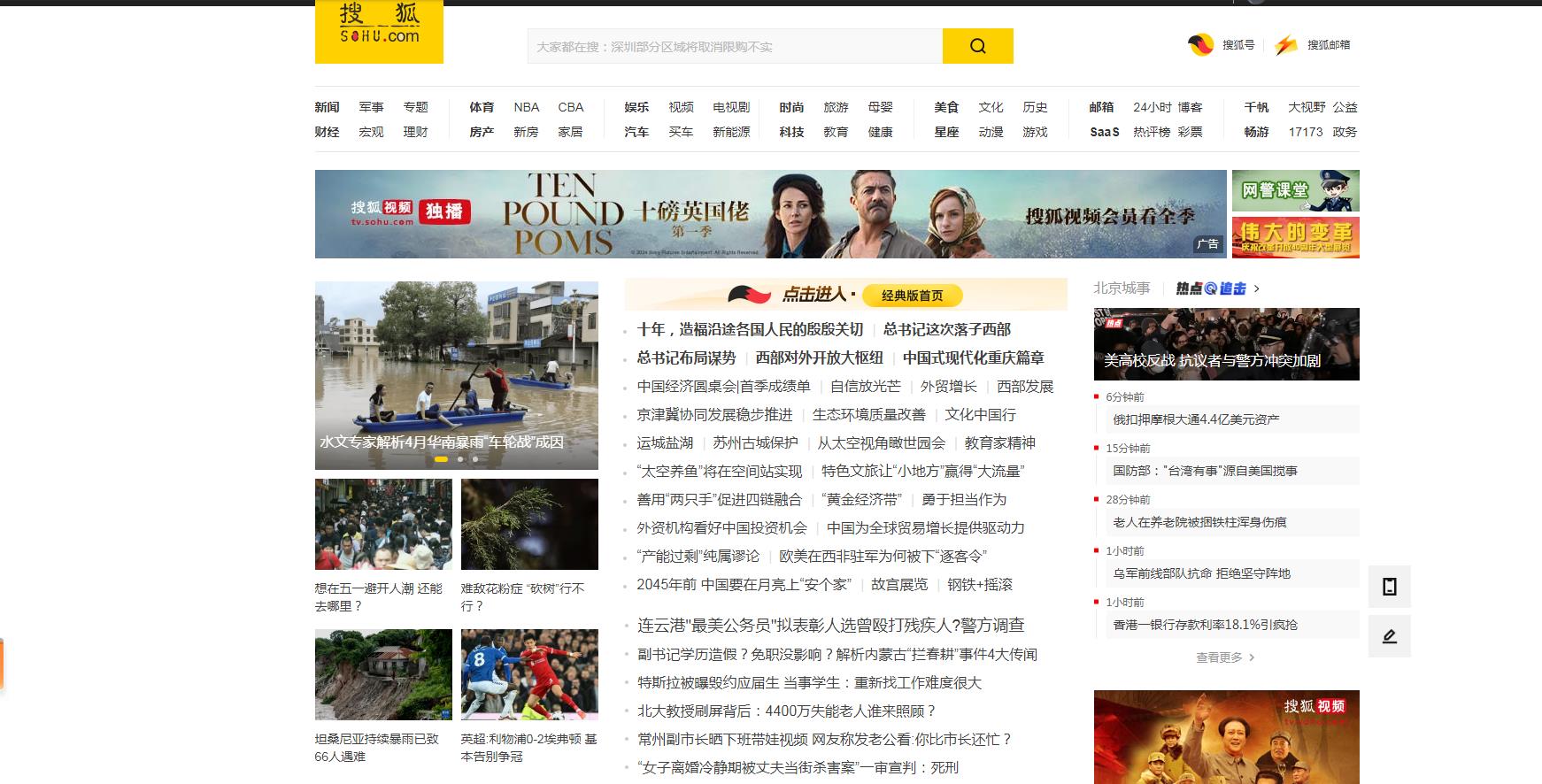Click the 热点追击 logo
The width and height of the screenshot is (1542, 784).
(x=1211, y=288)
